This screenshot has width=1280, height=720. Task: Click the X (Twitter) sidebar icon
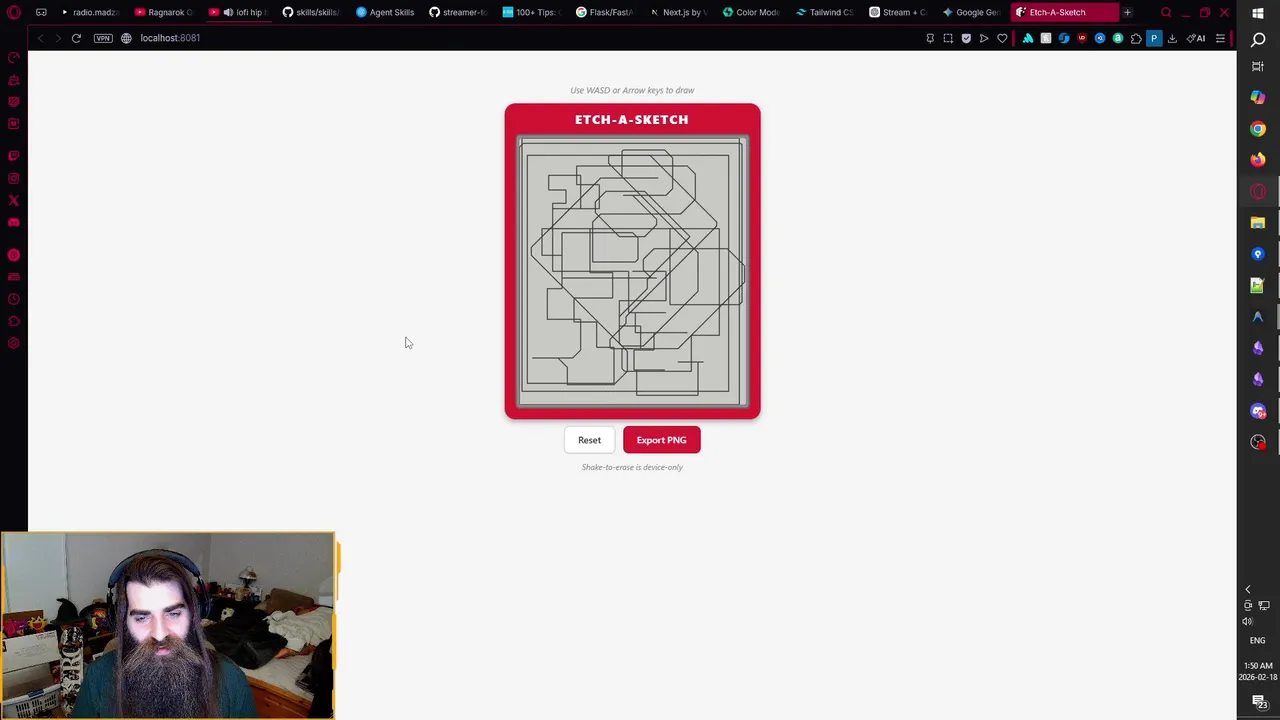[x=14, y=200]
